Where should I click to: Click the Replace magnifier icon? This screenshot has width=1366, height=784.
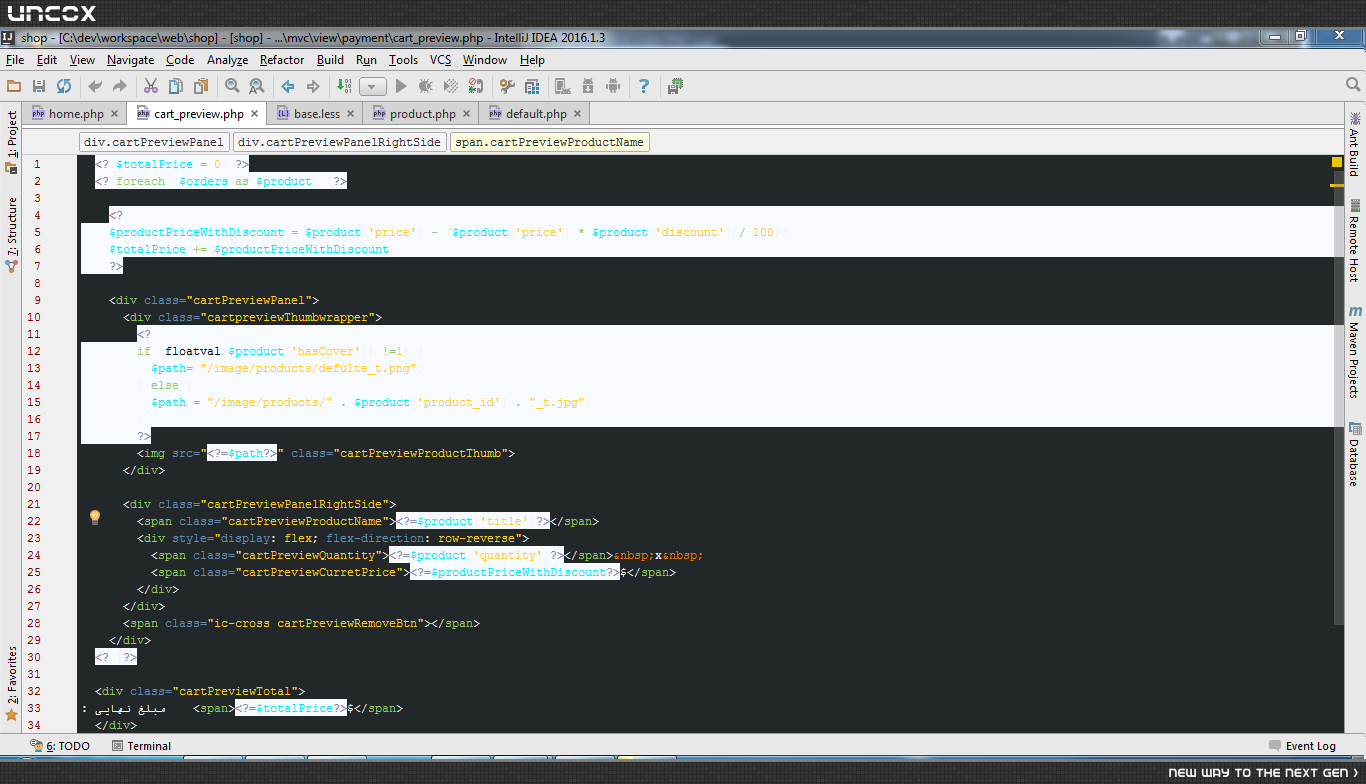257,87
